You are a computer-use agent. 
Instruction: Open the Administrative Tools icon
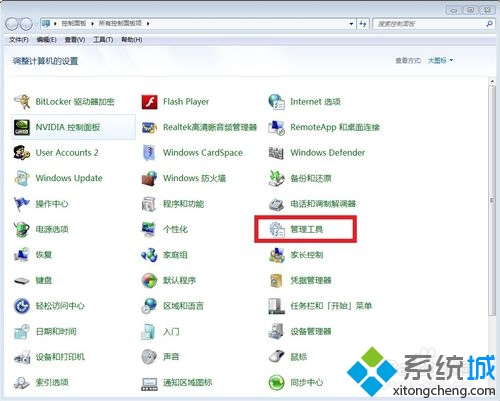click(x=277, y=229)
